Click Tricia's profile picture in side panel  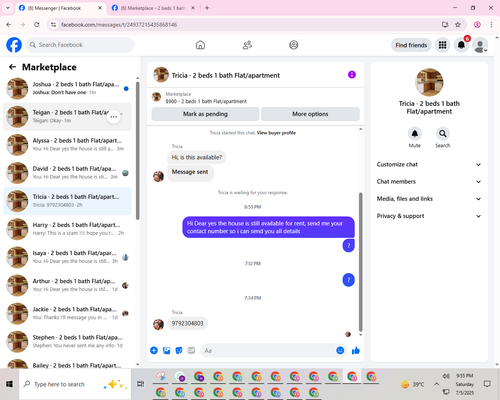pos(429,82)
